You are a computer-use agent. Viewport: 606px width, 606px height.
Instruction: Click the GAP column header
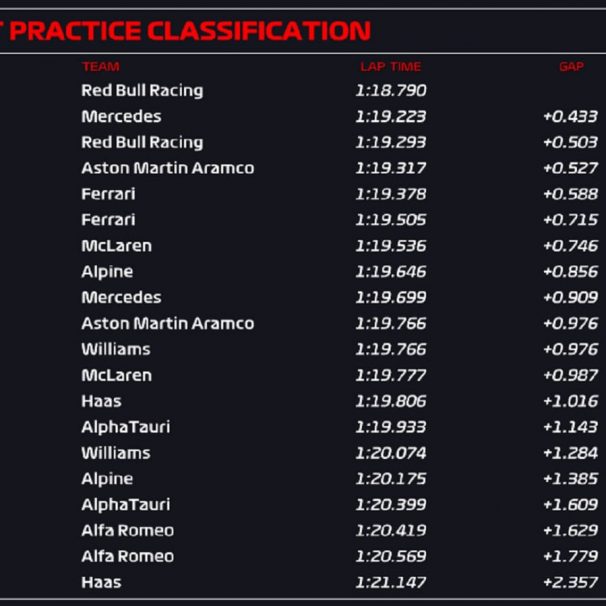571,66
